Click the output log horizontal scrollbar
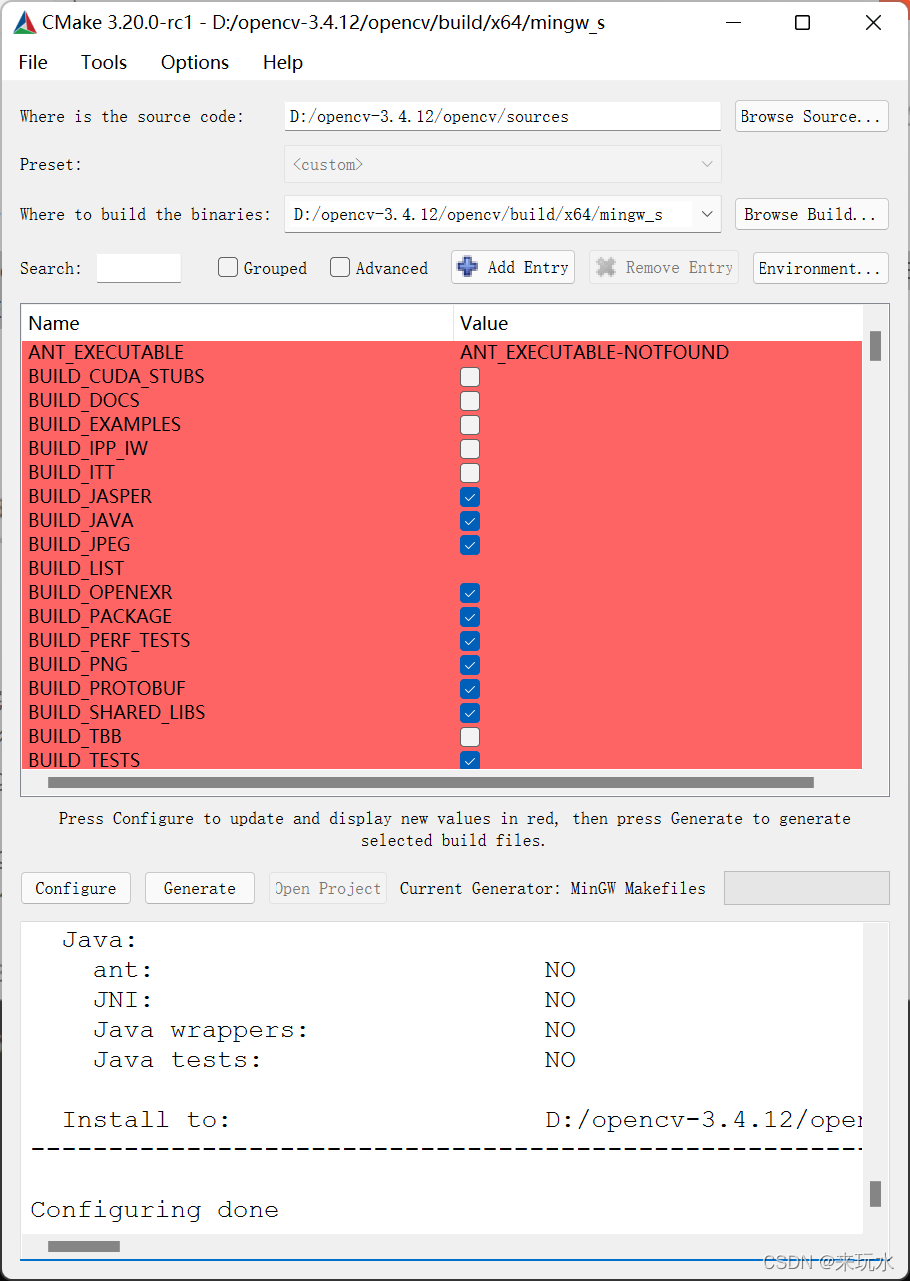 (x=84, y=1246)
